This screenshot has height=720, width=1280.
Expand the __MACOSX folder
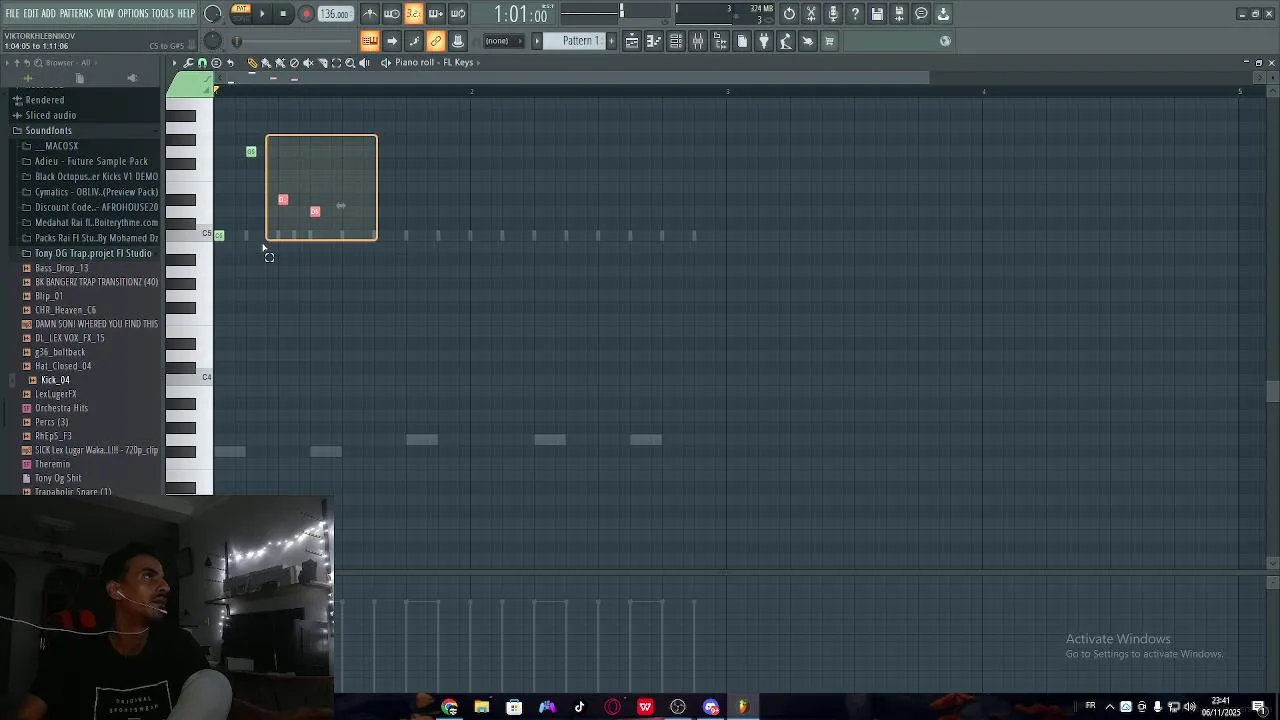(56, 146)
